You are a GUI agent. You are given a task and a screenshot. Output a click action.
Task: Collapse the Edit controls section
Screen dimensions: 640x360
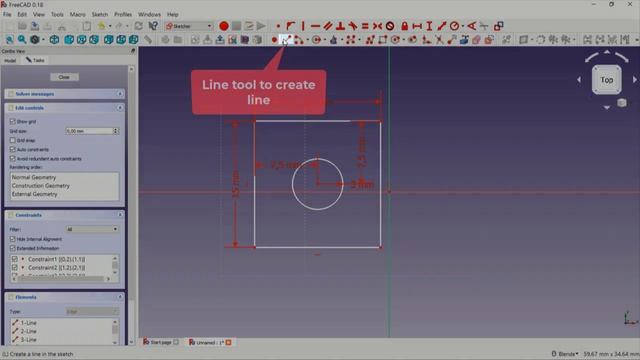tap(120, 108)
